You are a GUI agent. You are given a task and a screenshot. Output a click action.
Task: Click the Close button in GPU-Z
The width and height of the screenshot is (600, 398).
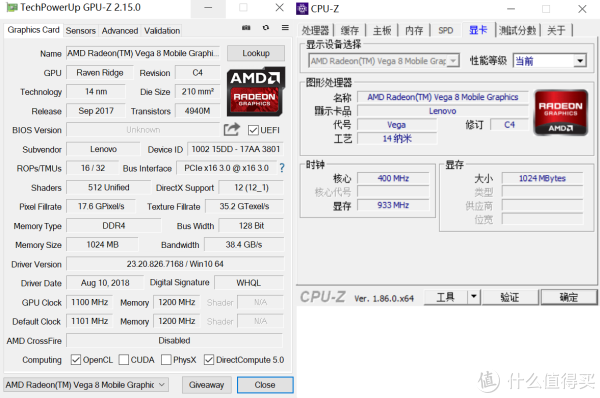pyautogui.click(x=265, y=385)
